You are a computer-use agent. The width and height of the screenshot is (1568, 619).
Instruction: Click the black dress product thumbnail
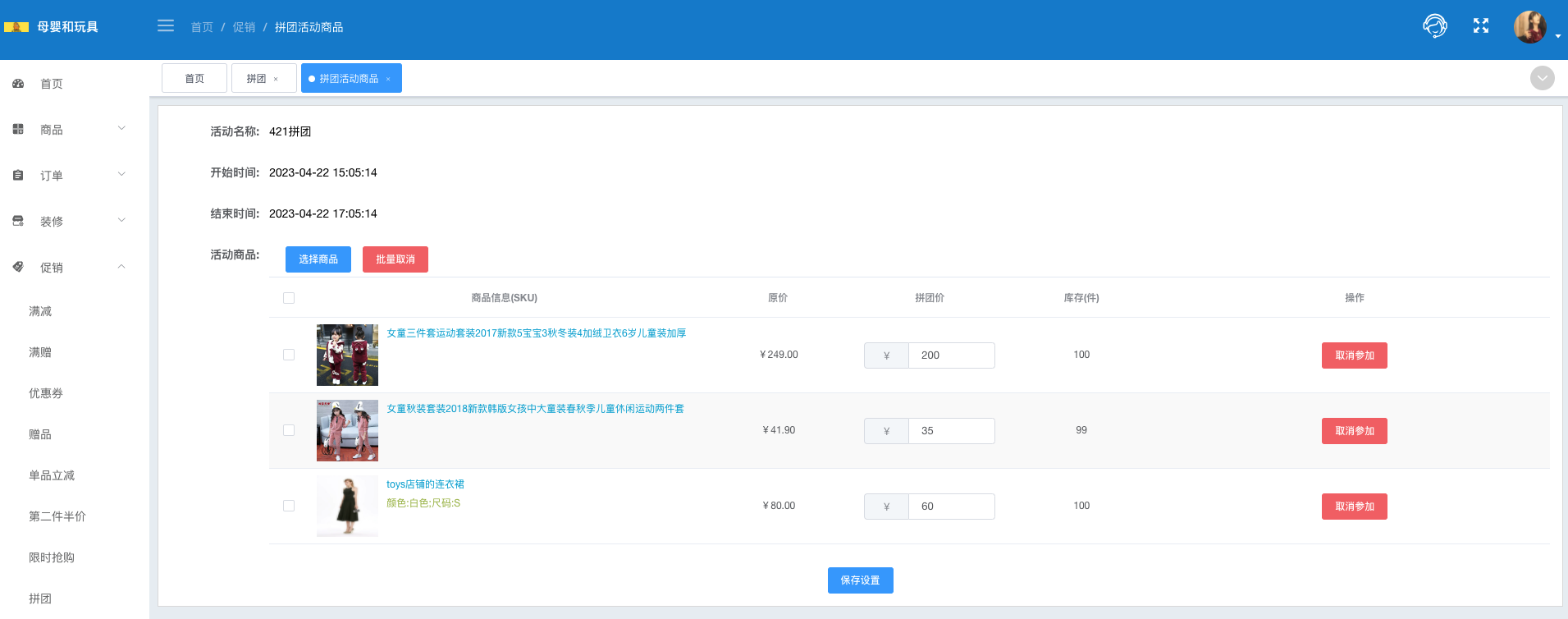coord(347,506)
